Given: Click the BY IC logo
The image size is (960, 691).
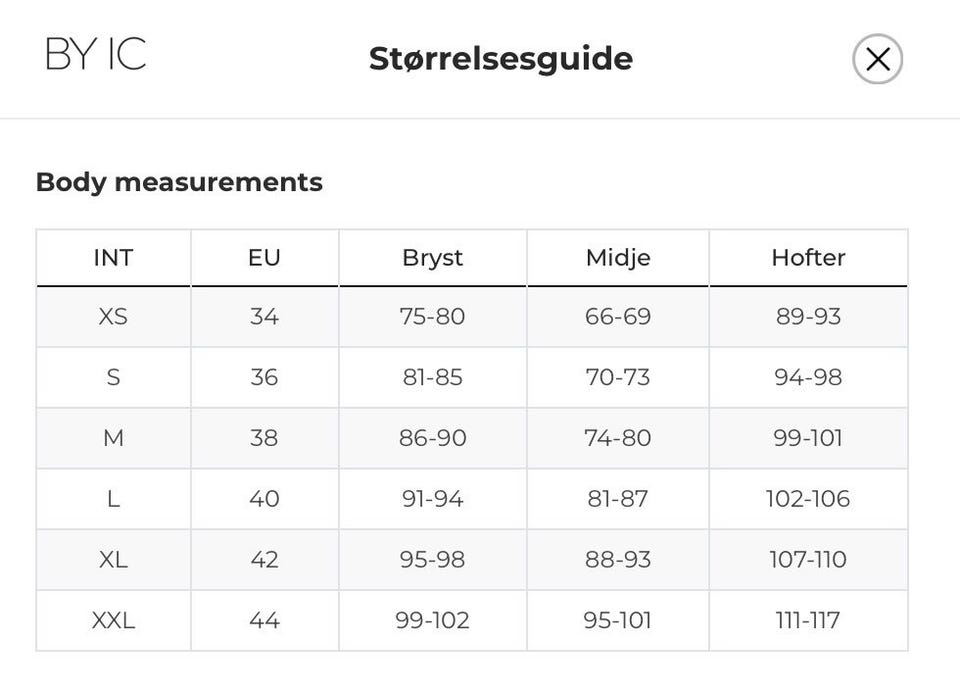Looking at the screenshot, I should [x=96, y=55].
